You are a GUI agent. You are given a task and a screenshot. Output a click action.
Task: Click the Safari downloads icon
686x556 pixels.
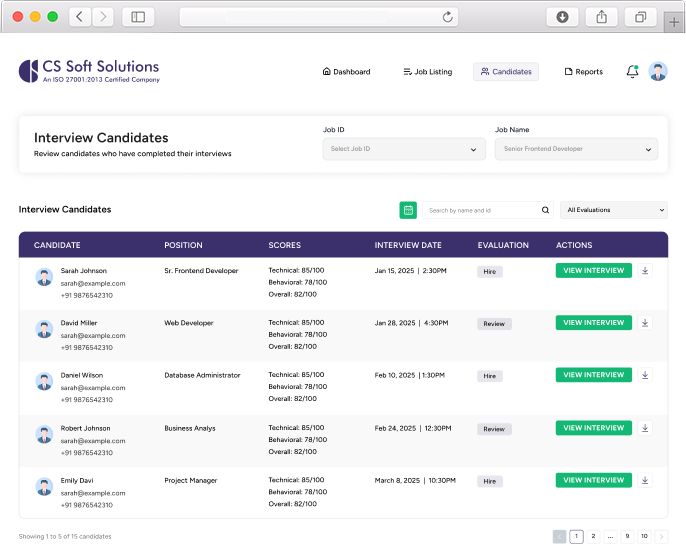point(563,17)
